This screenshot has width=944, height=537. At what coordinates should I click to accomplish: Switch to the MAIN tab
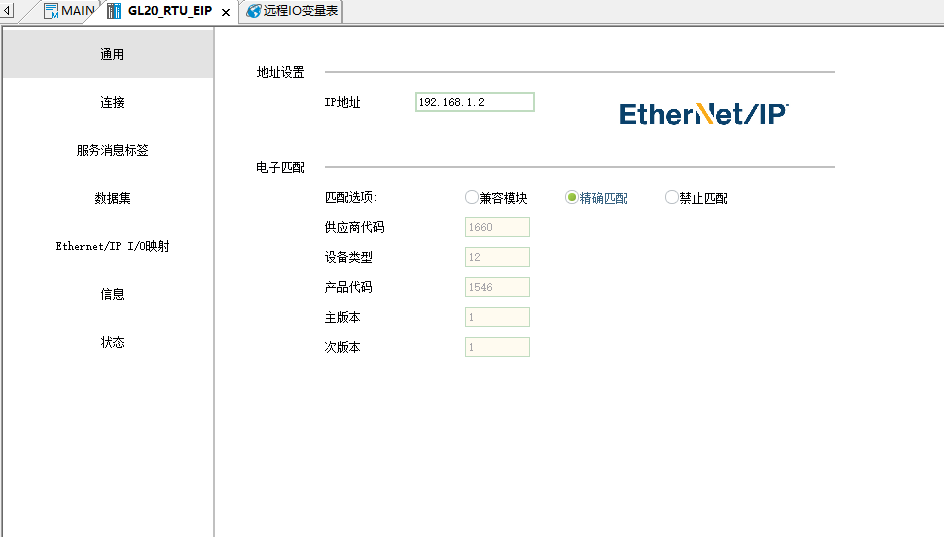77,11
